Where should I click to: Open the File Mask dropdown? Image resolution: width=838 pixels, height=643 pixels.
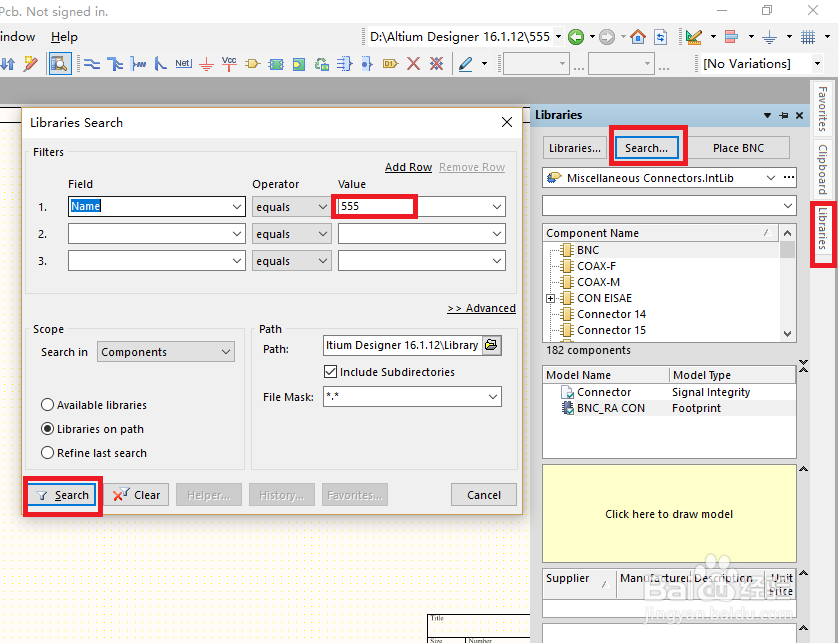pos(493,397)
